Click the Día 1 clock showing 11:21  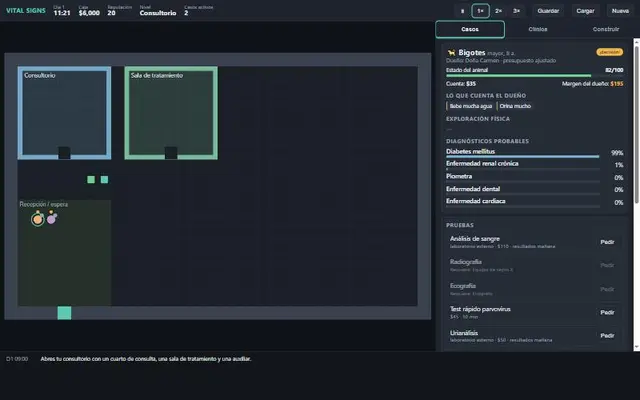pyautogui.click(x=62, y=11)
